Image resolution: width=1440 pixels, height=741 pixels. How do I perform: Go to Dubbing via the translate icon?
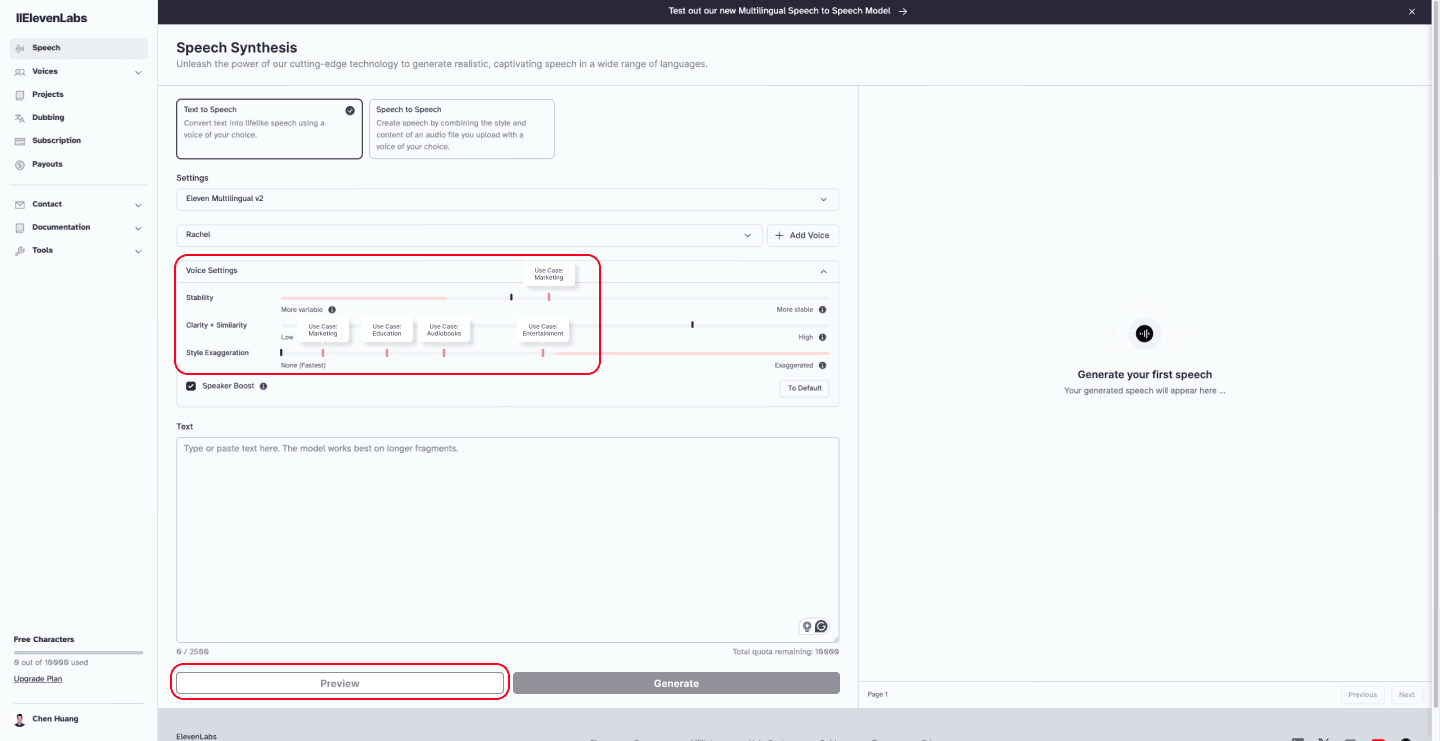coord(20,118)
